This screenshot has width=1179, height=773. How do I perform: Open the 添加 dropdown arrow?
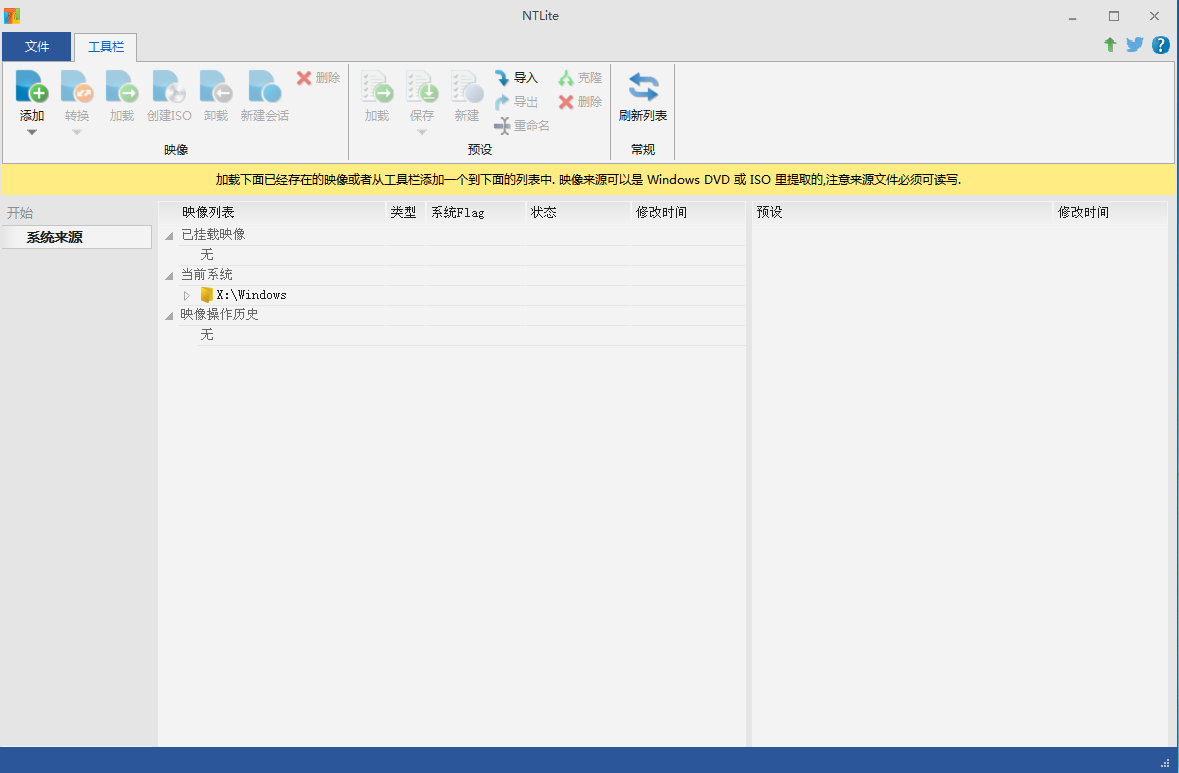(32, 133)
